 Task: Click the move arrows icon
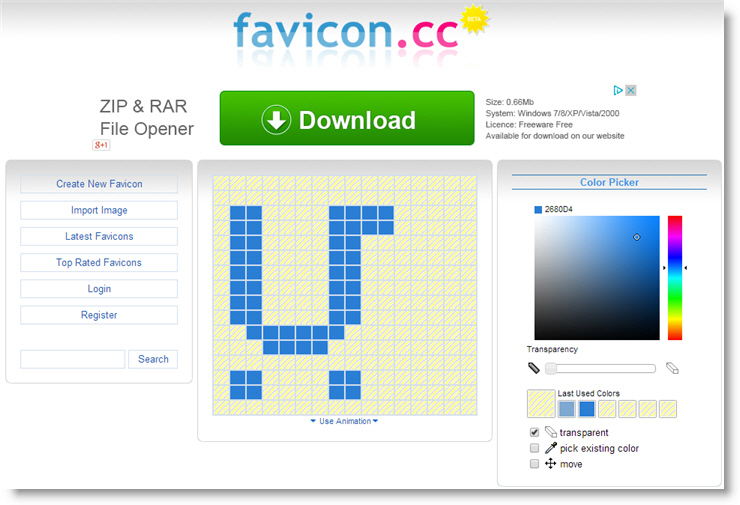pos(550,463)
